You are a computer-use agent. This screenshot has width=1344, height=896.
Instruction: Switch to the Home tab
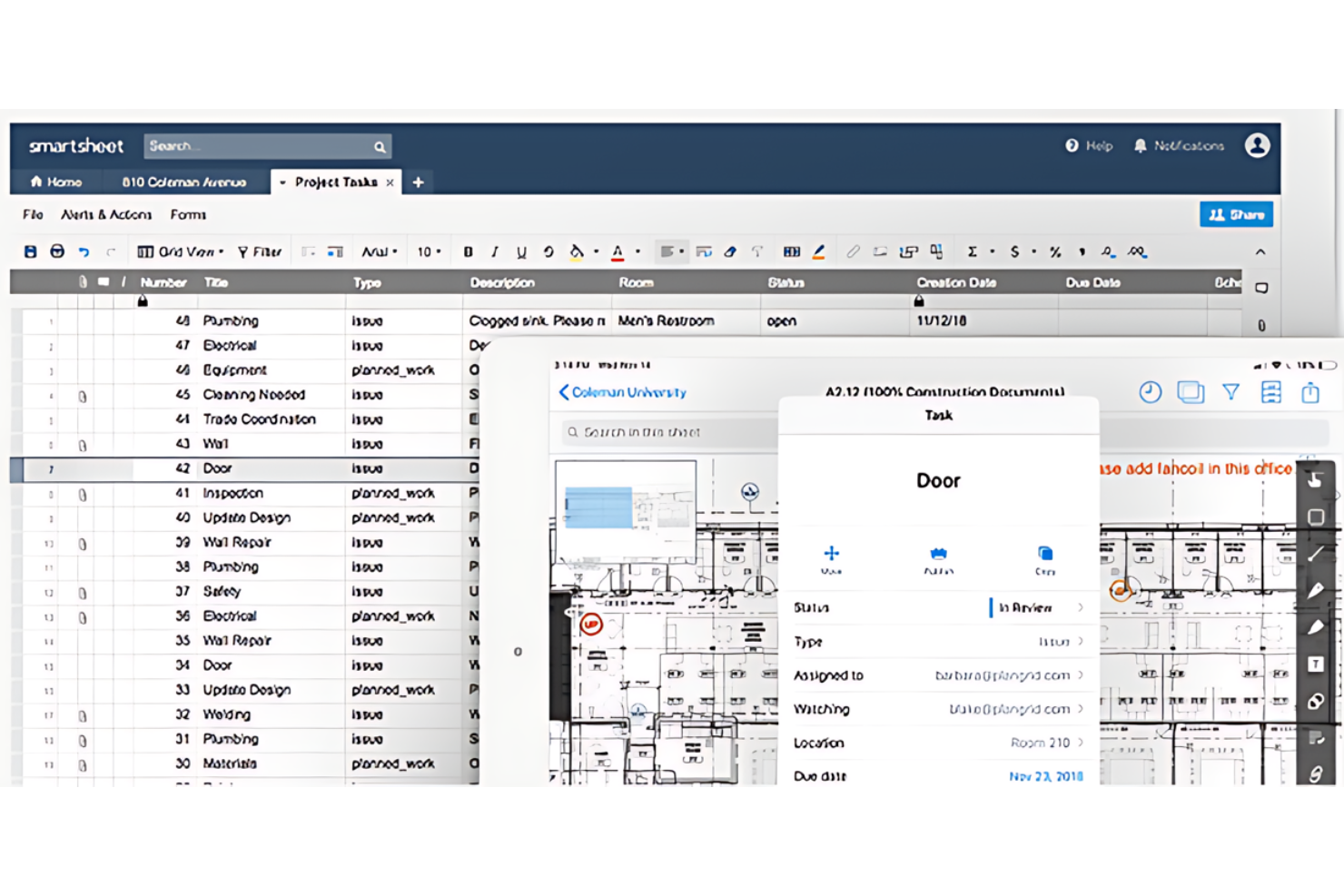coord(56,182)
